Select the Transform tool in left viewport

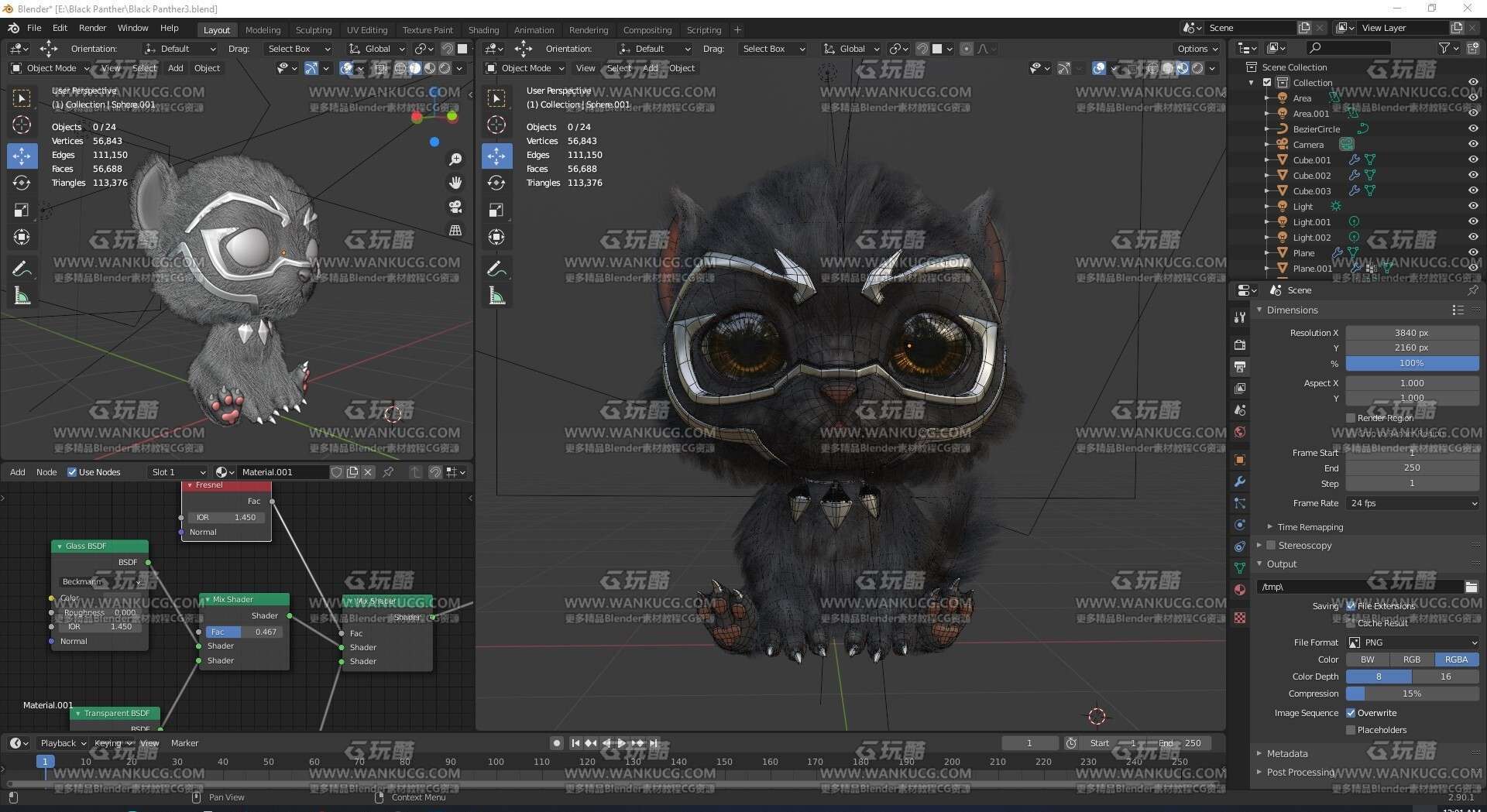point(22,237)
